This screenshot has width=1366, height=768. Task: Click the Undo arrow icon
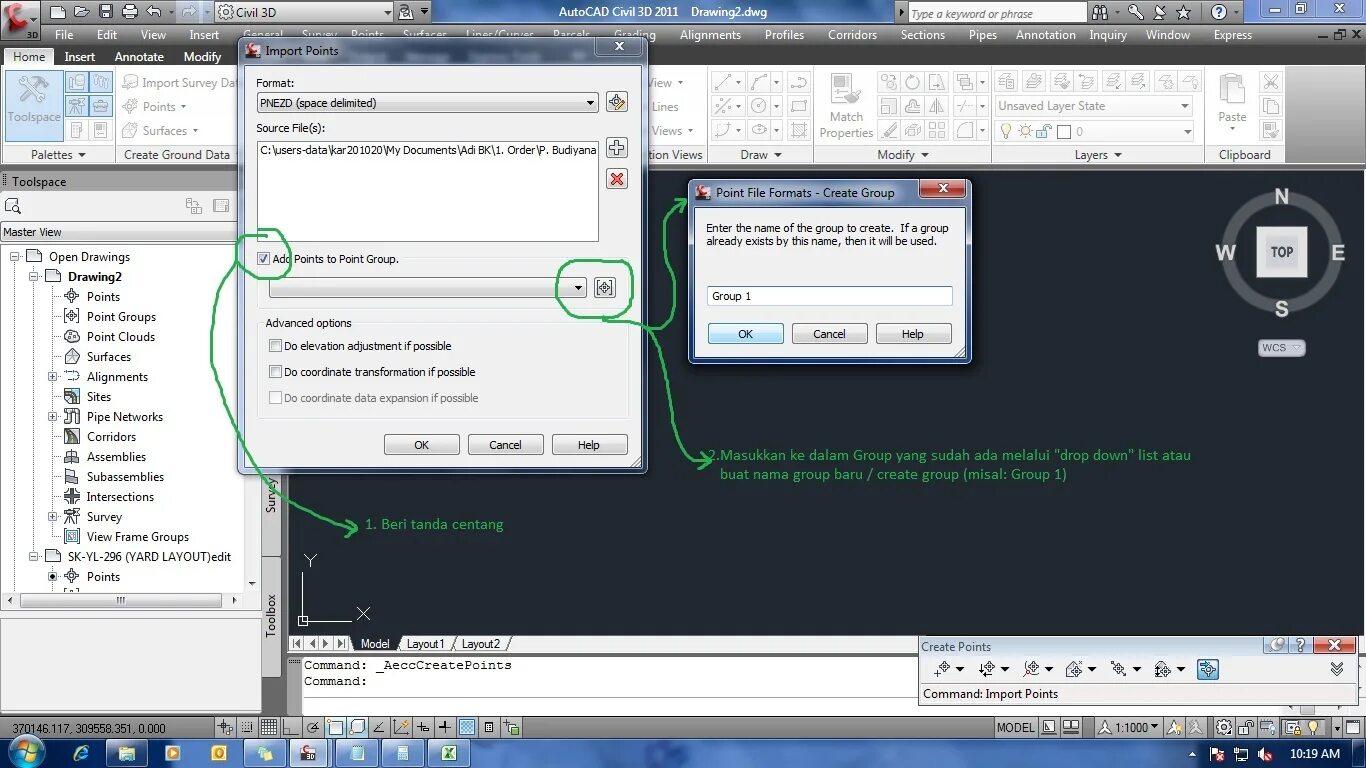pyautogui.click(x=153, y=12)
